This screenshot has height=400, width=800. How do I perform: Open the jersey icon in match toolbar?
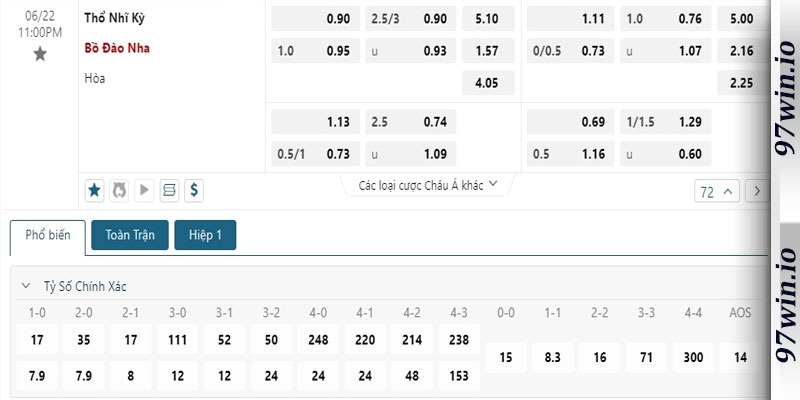point(119,191)
